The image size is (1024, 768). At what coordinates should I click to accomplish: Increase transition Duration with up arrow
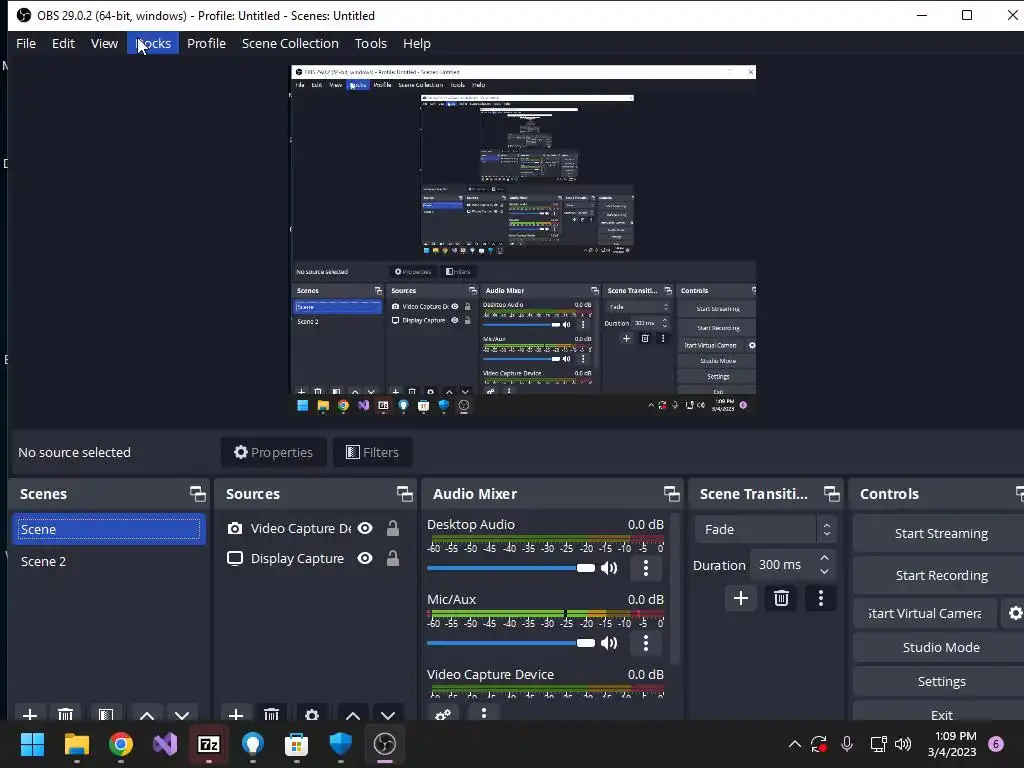[x=824, y=558]
